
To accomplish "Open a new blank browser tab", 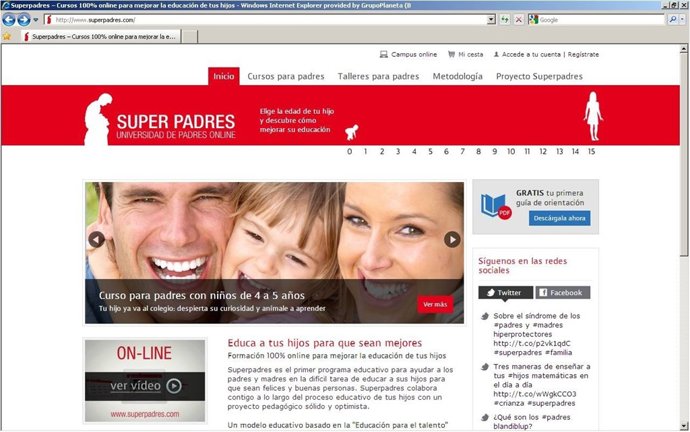I will click(x=190, y=37).
